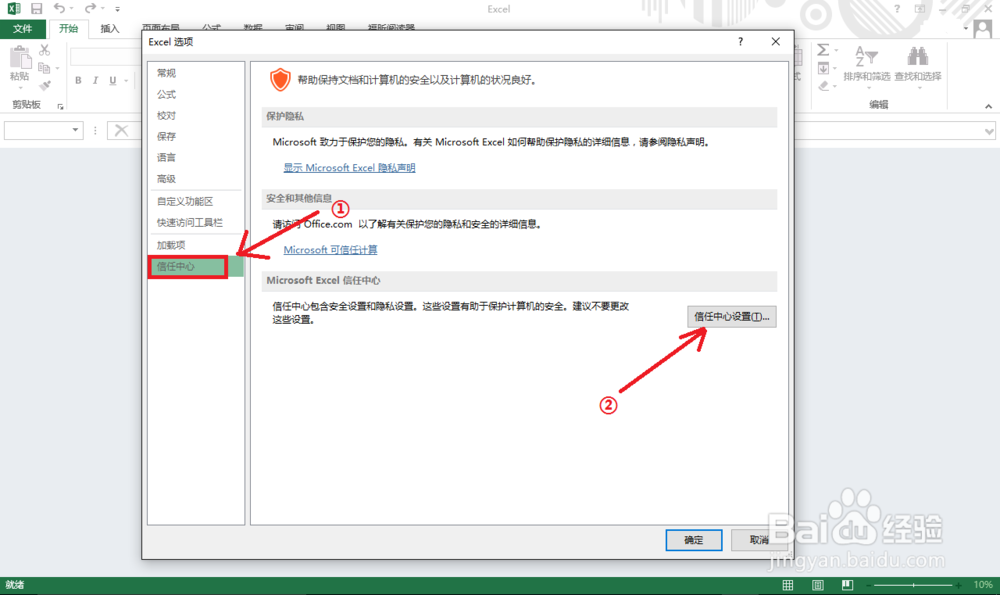The width and height of the screenshot is (1000, 595).
Task: Confirm with the 确定 (OK) button
Action: [694, 540]
